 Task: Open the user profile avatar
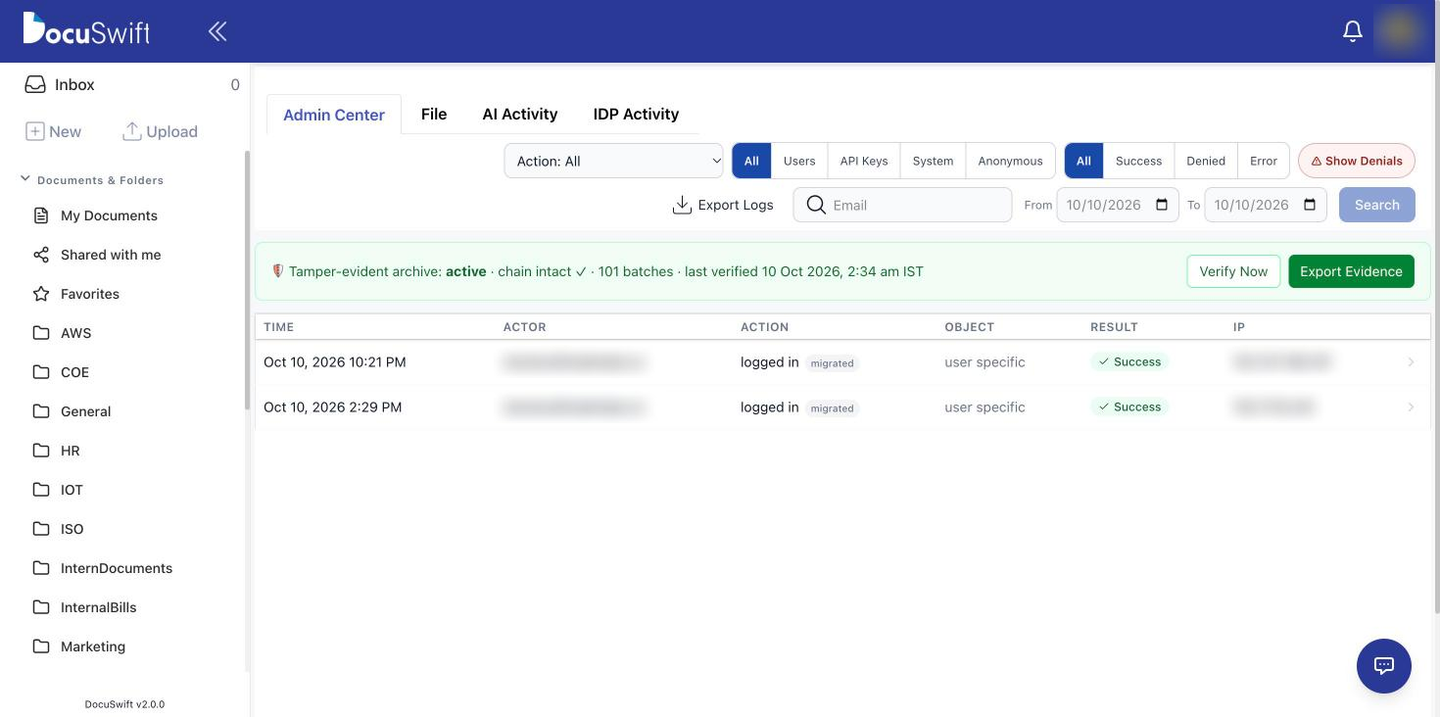pos(1399,30)
